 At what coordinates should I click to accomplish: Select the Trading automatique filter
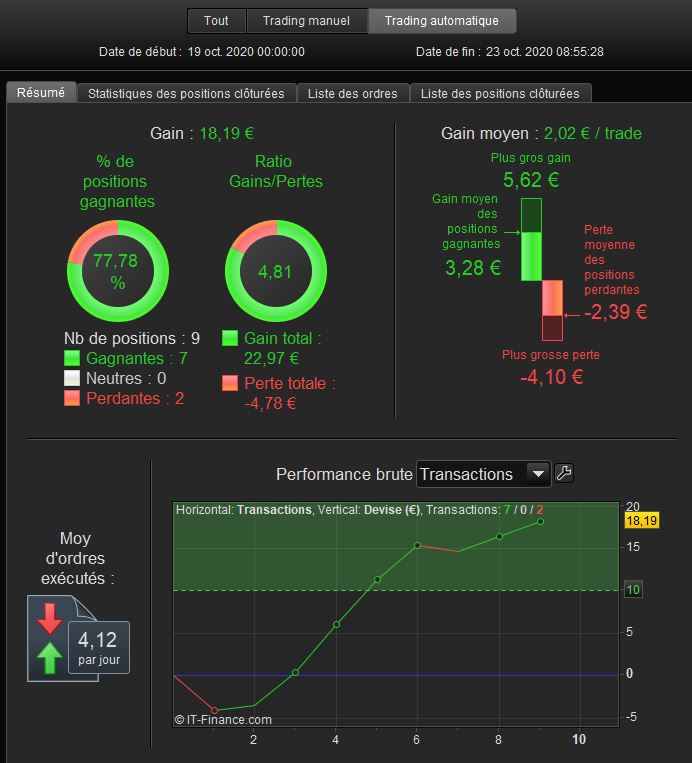441,21
